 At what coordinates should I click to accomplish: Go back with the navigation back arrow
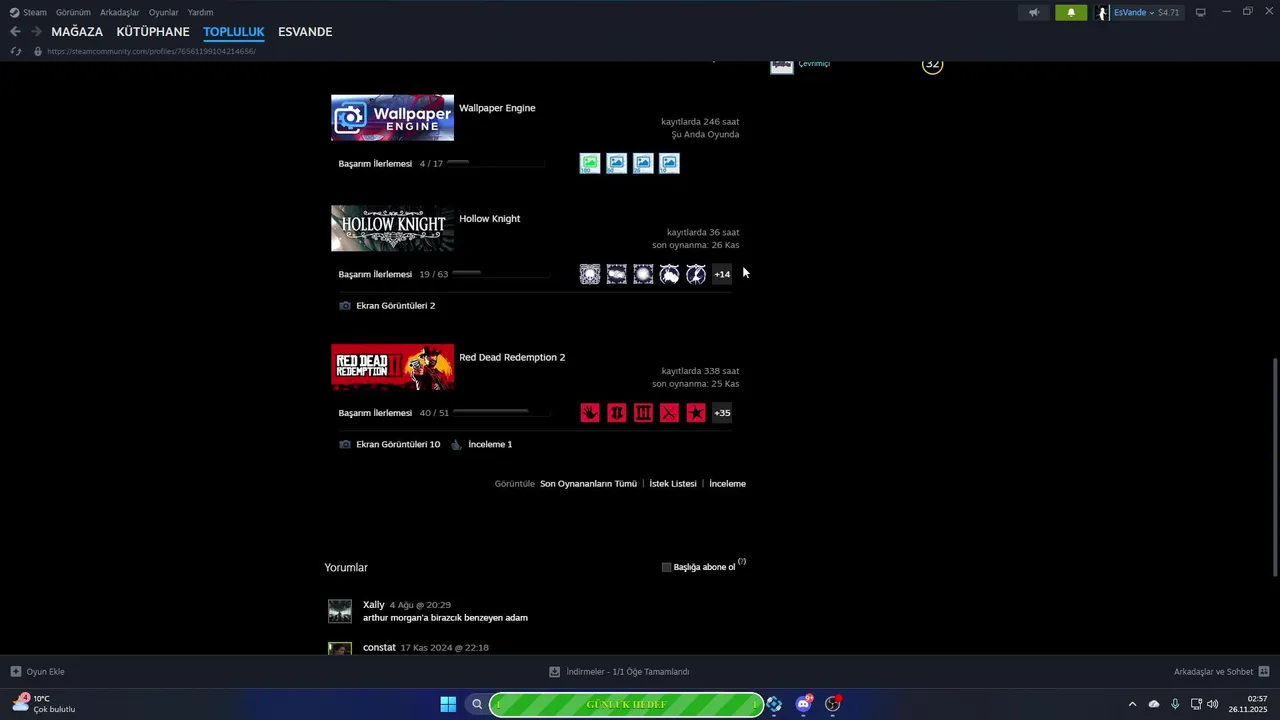pyautogui.click(x=15, y=32)
